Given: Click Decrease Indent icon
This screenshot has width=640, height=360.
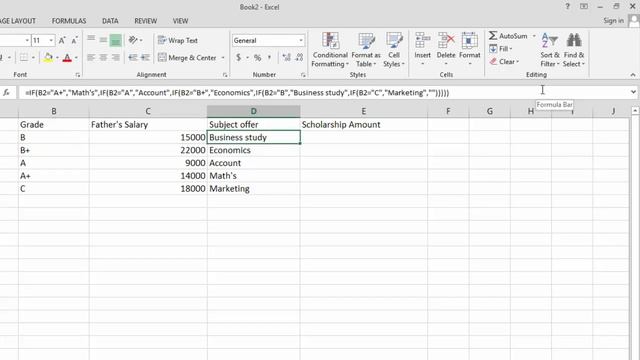Looking at the screenshot, I should [x=133, y=58].
